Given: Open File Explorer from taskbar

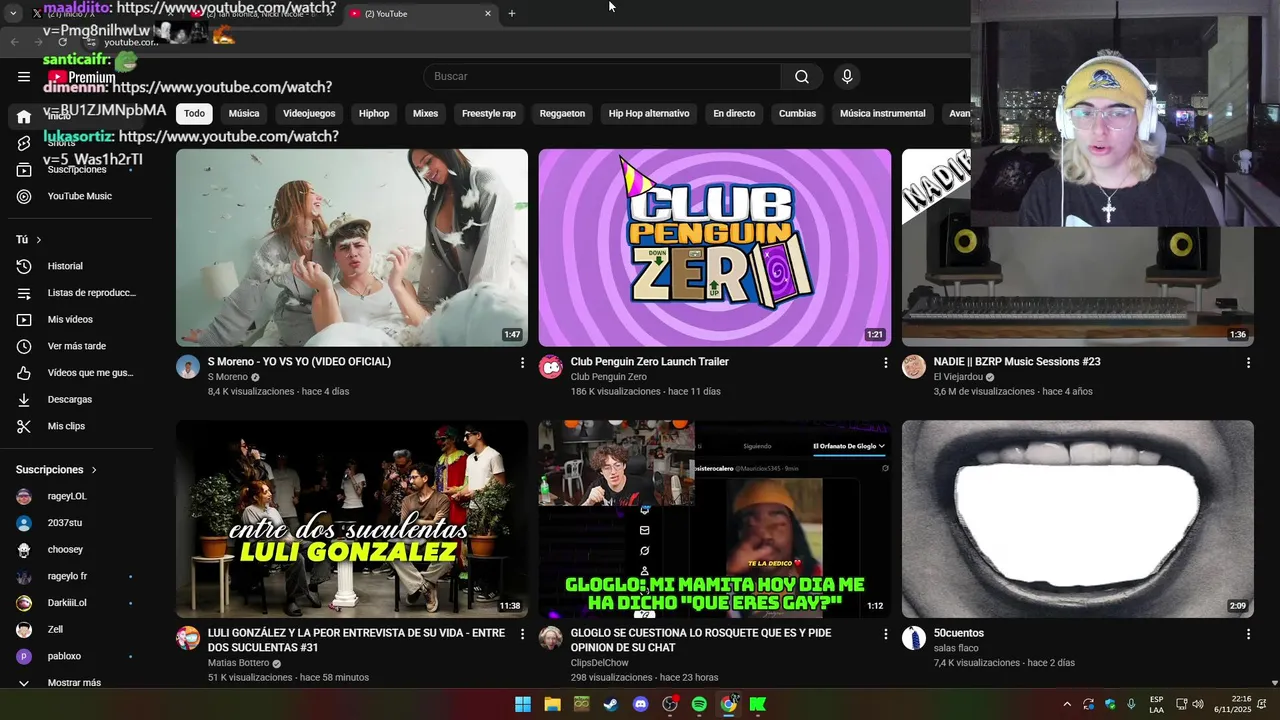Looking at the screenshot, I should [552, 704].
